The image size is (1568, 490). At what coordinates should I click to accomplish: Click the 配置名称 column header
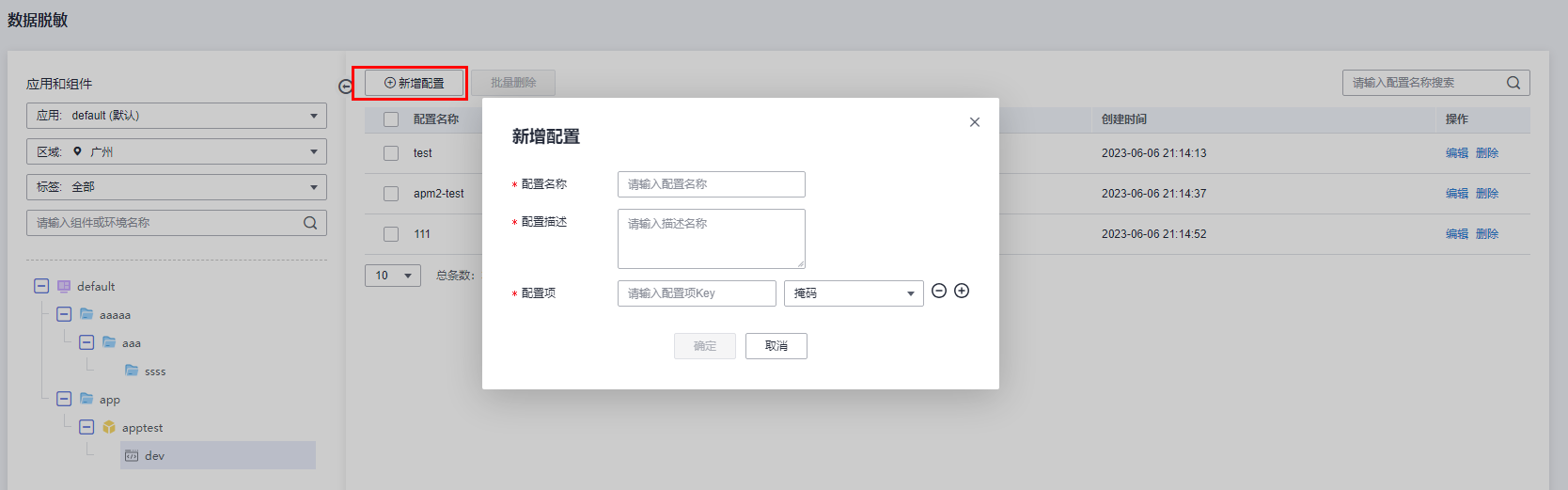point(436,119)
